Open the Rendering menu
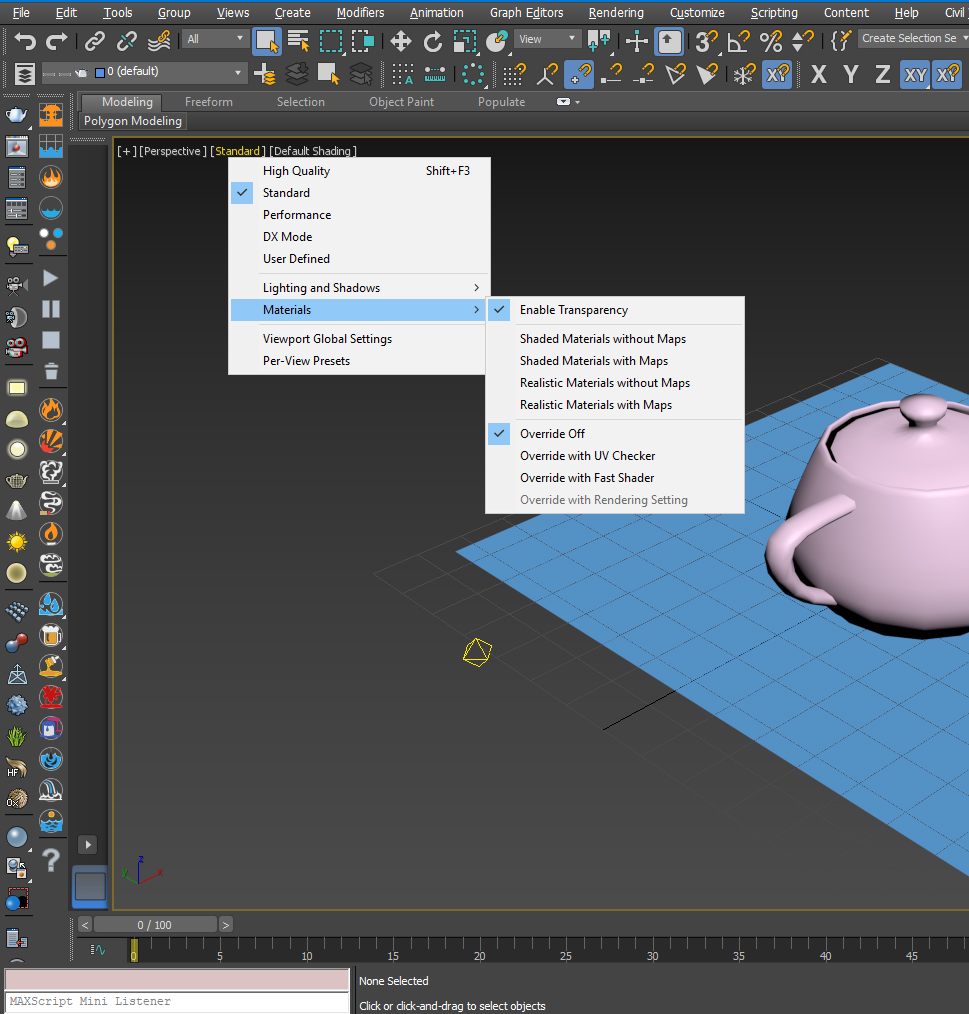This screenshot has height=1014, width=969. point(615,12)
